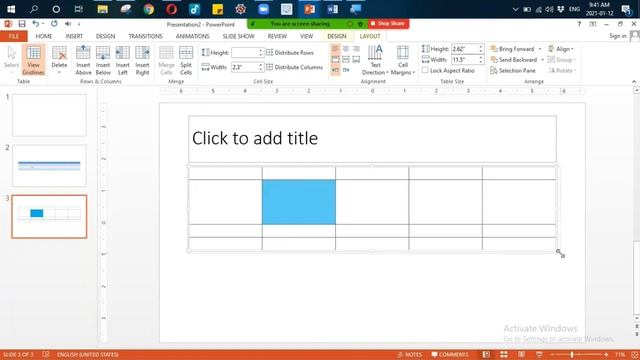Expand the Send Backward dropdown arrow
Viewport: 640px width, 360px height.
[x=542, y=60]
